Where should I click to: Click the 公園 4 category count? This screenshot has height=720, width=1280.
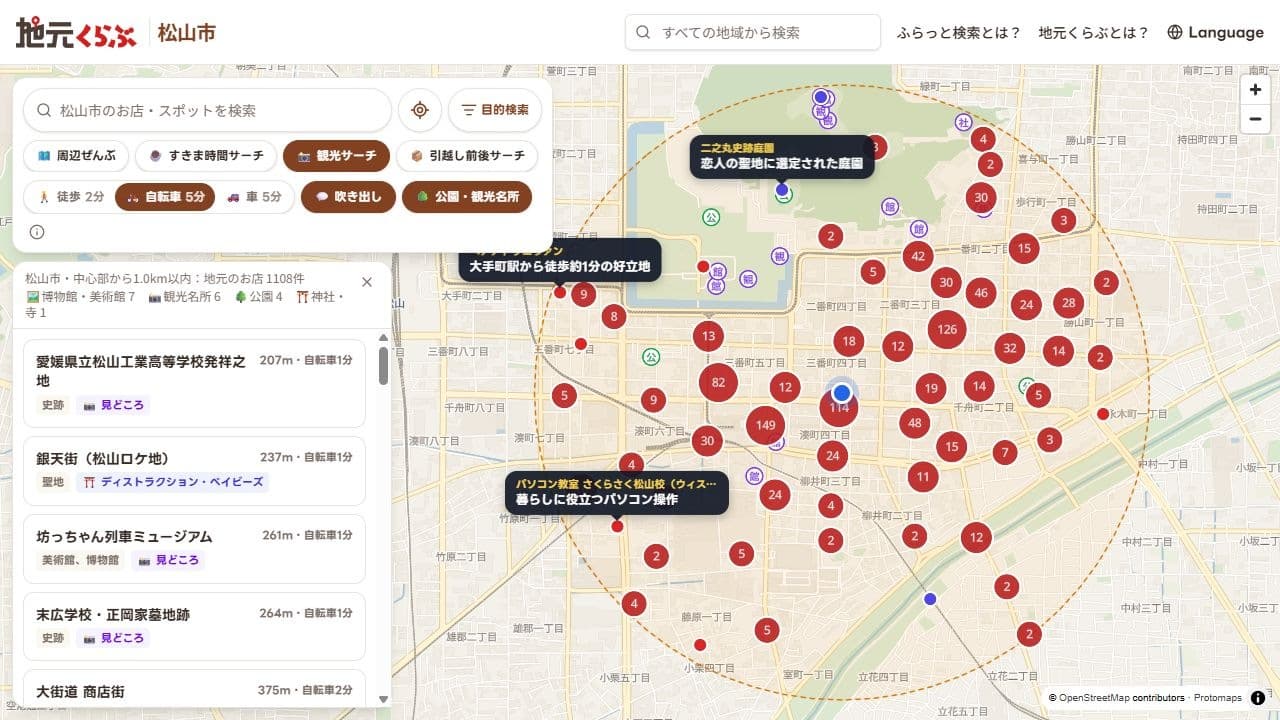coord(258,297)
